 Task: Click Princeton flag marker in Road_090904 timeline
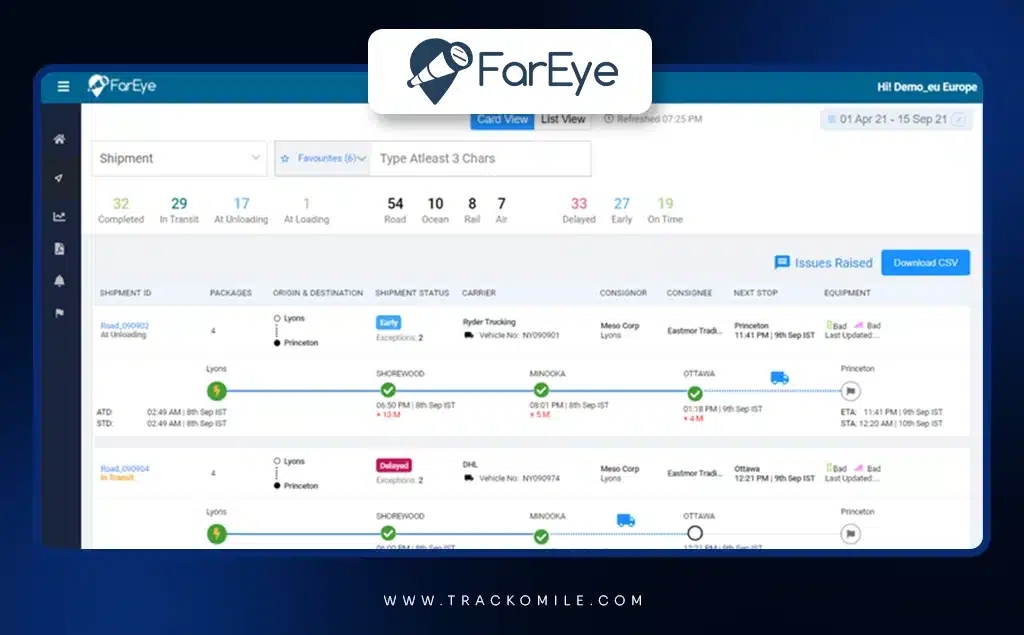(x=850, y=534)
